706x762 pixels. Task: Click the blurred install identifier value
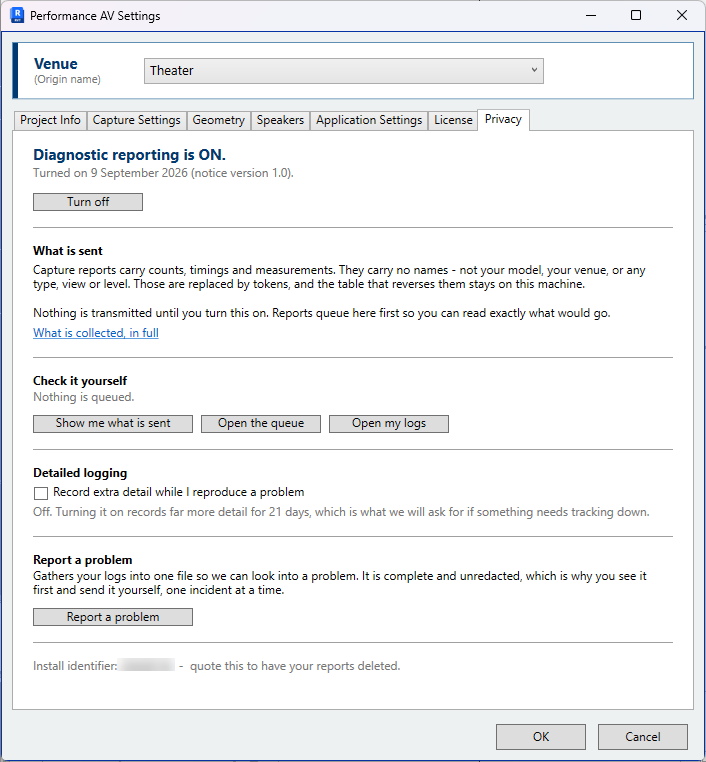pos(147,665)
